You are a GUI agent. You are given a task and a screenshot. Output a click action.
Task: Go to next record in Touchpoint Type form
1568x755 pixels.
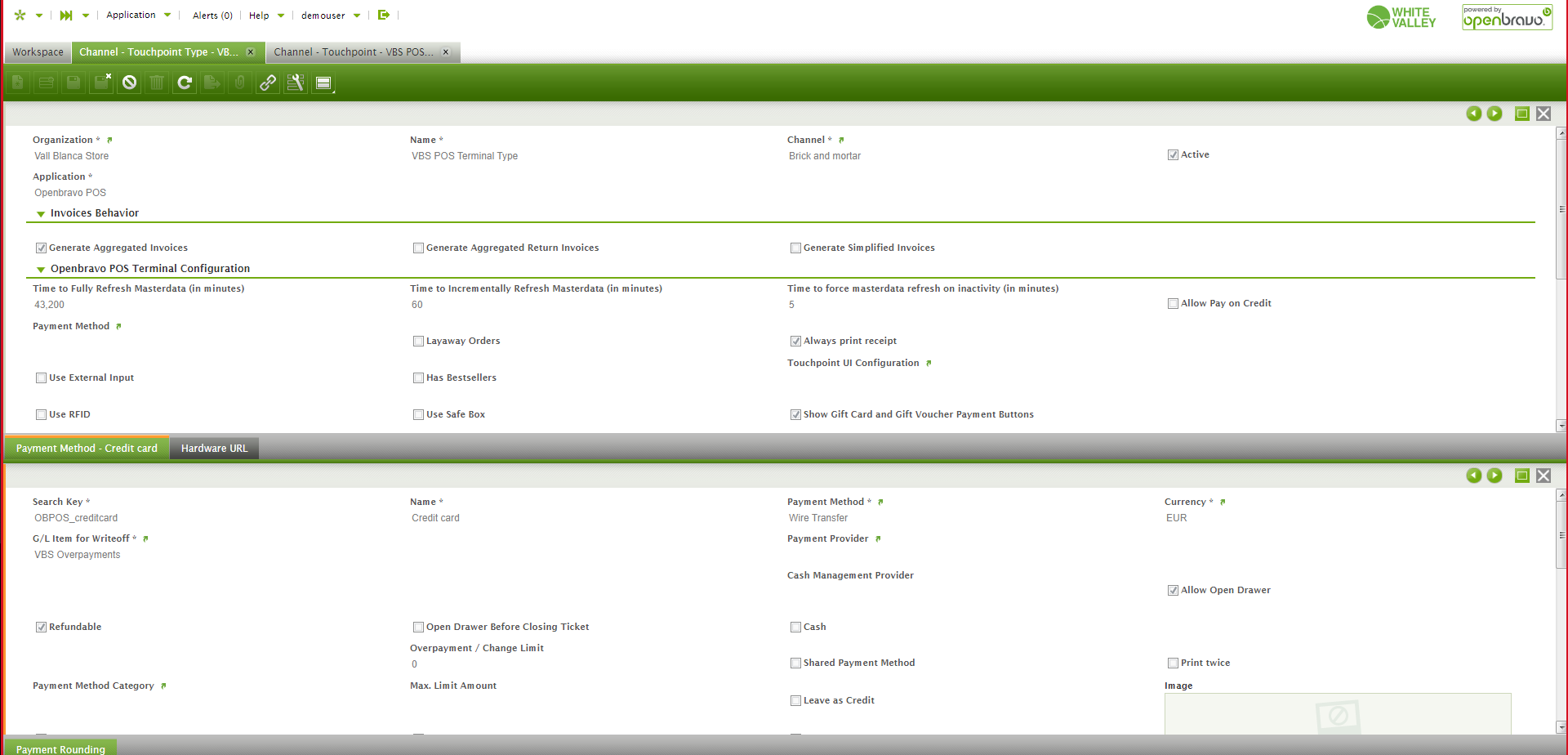coord(1494,114)
